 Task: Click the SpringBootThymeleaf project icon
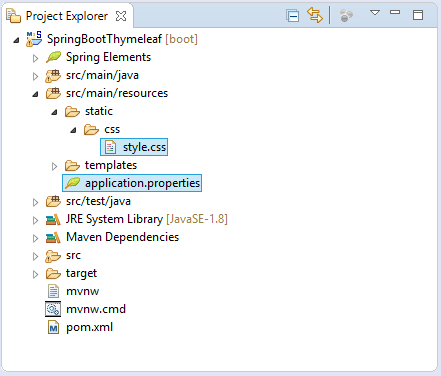pyautogui.click(x=34, y=39)
